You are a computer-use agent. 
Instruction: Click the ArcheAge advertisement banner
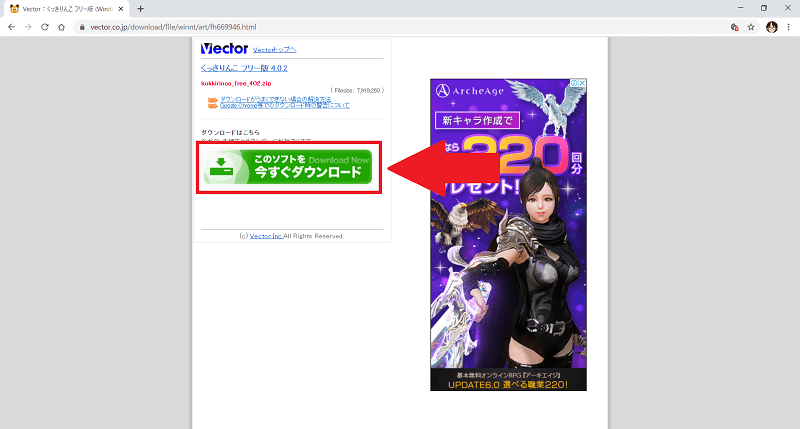click(x=508, y=235)
